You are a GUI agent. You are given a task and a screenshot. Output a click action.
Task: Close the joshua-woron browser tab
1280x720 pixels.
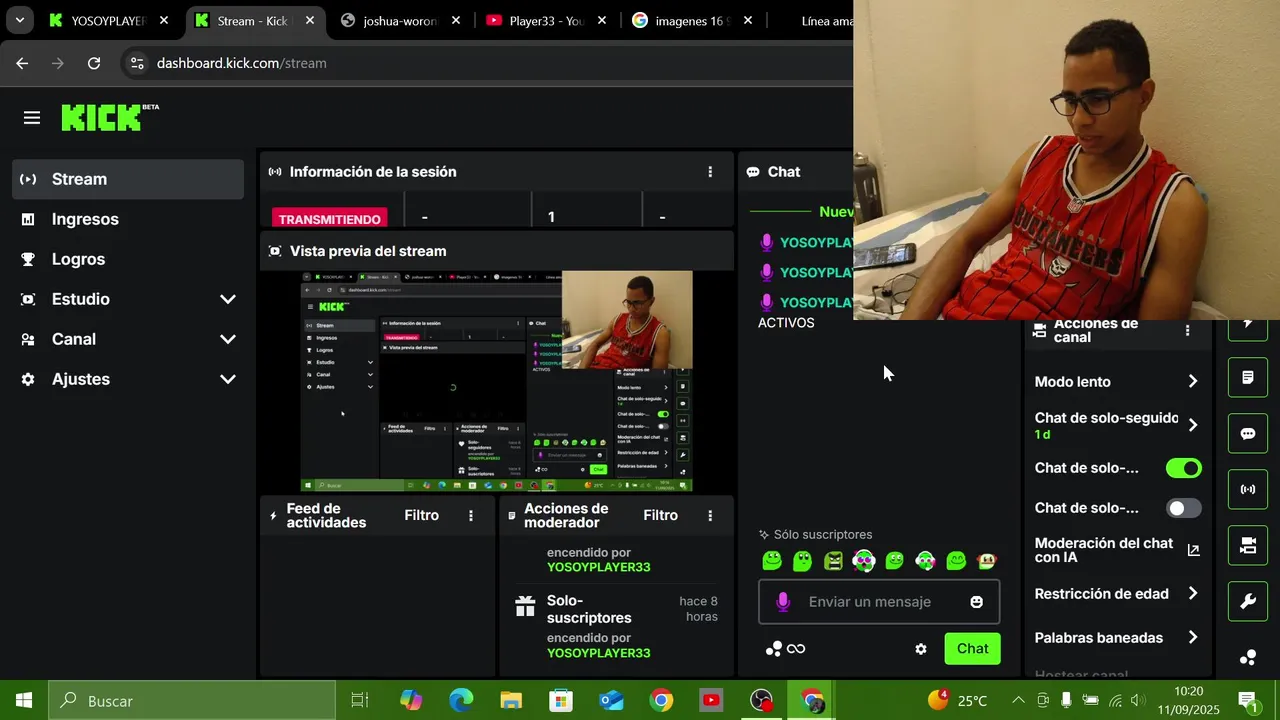click(x=456, y=20)
